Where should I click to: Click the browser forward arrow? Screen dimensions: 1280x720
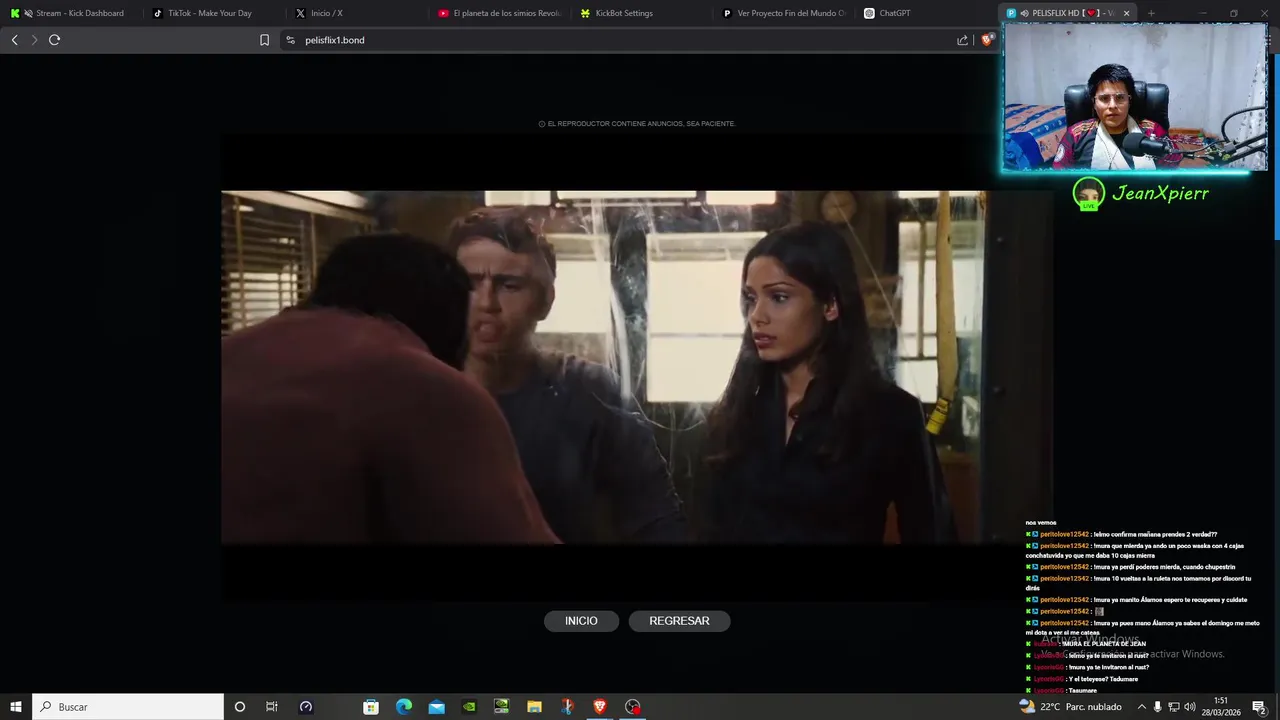(34, 40)
